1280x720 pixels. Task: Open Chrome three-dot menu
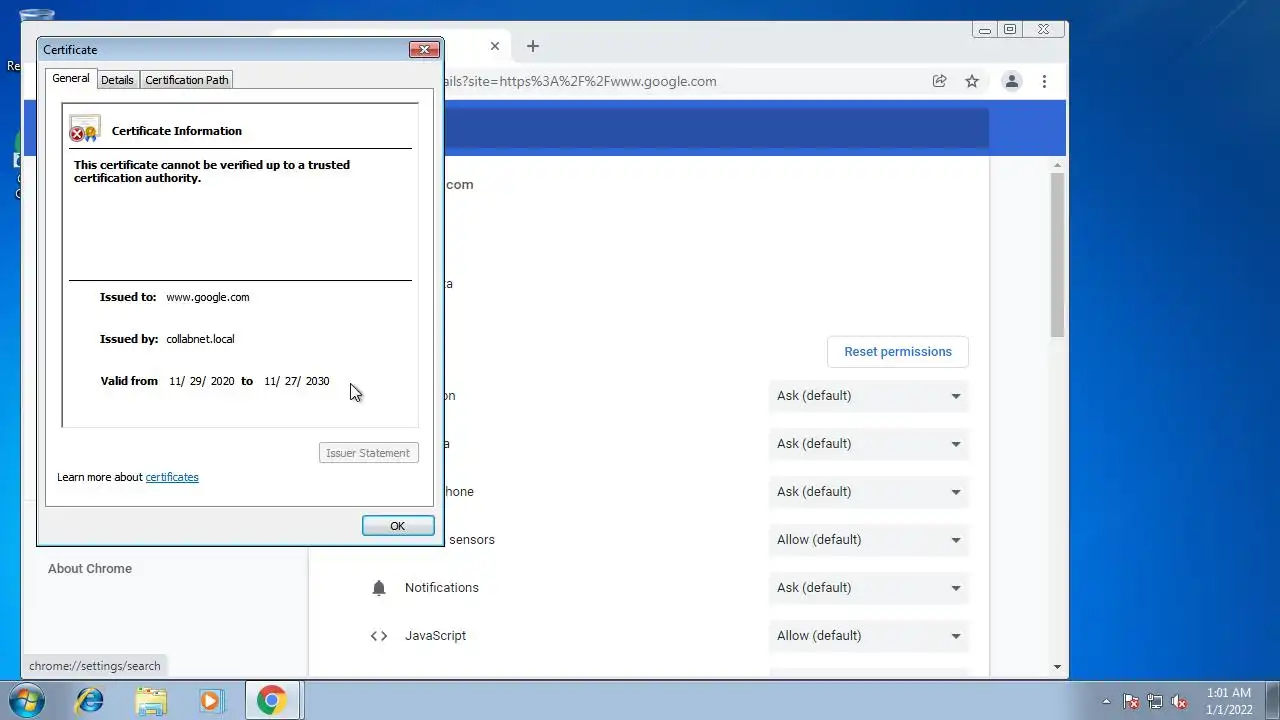[x=1044, y=81]
